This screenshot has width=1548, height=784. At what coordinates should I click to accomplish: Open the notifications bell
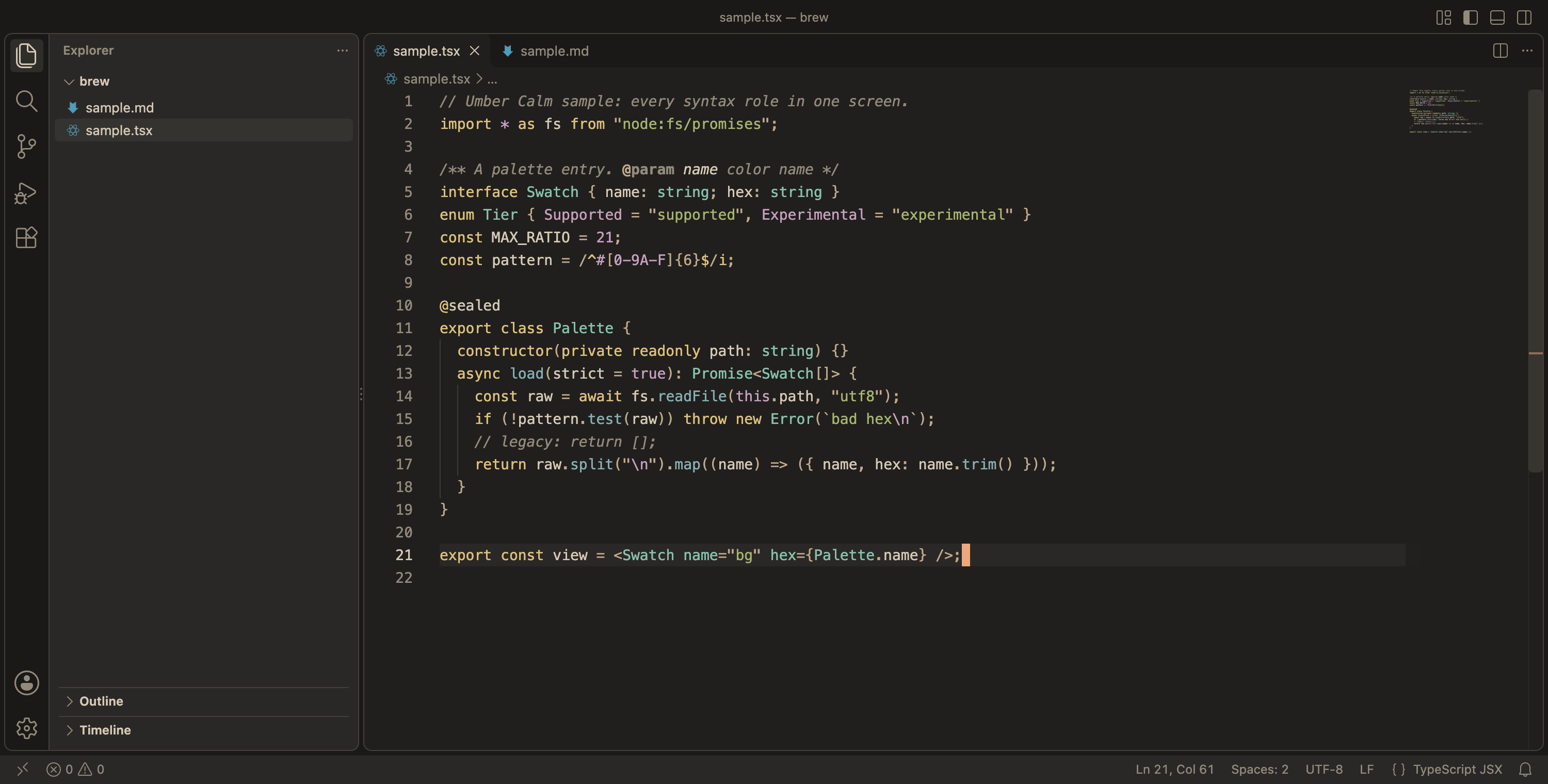1525,769
